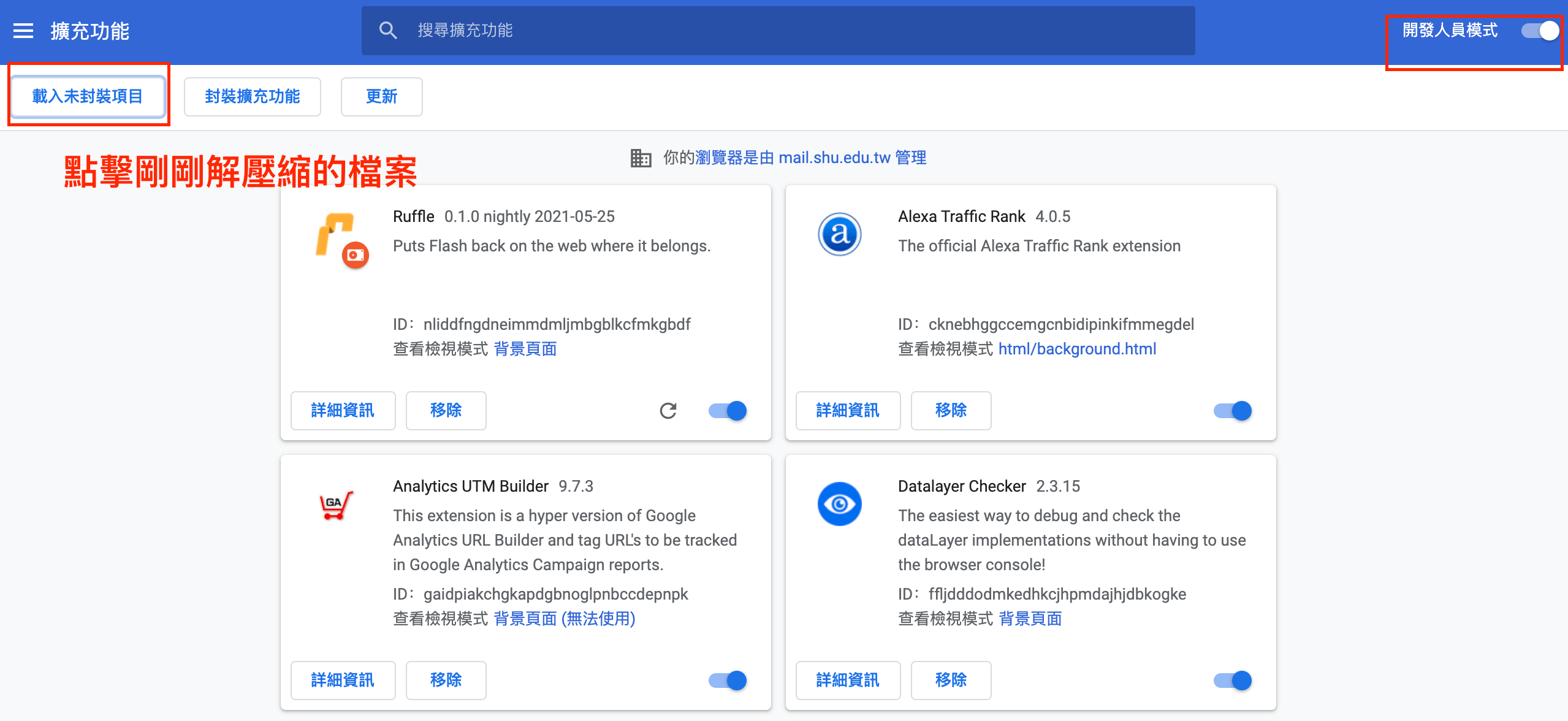Open 背景頁面 for Ruffle
This screenshot has width=1568, height=721.
(x=525, y=349)
